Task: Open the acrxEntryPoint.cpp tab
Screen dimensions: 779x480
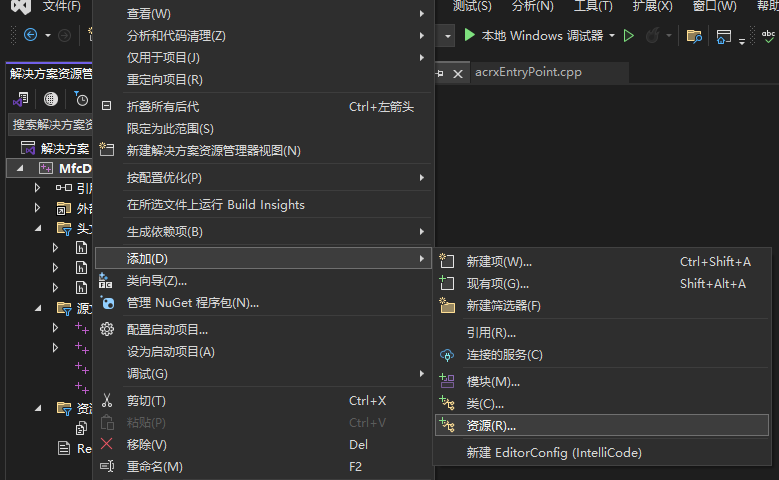Action: point(528,72)
